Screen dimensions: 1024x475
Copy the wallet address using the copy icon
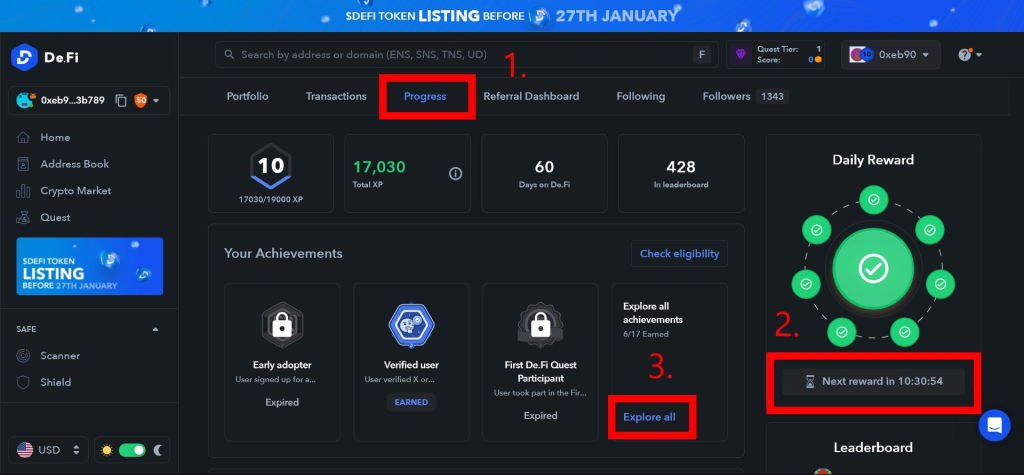121,100
